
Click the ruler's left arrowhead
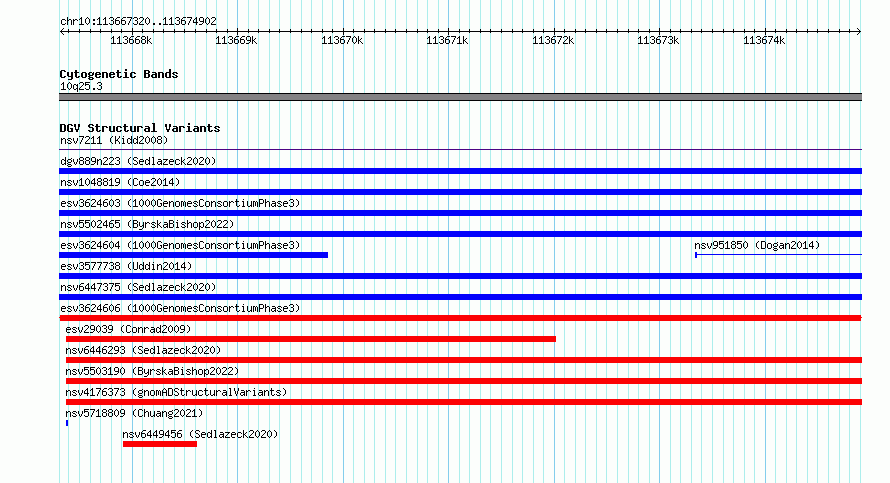62,31
